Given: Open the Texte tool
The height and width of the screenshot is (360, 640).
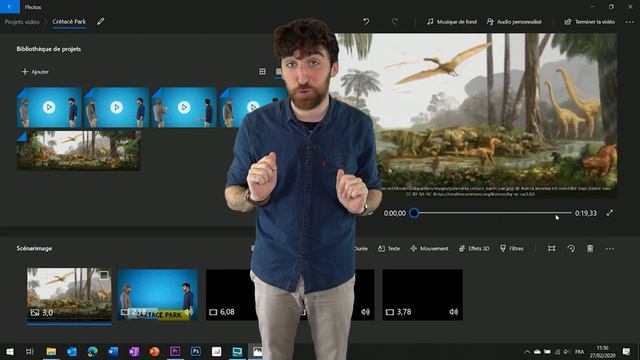Looking at the screenshot, I should click(389, 249).
